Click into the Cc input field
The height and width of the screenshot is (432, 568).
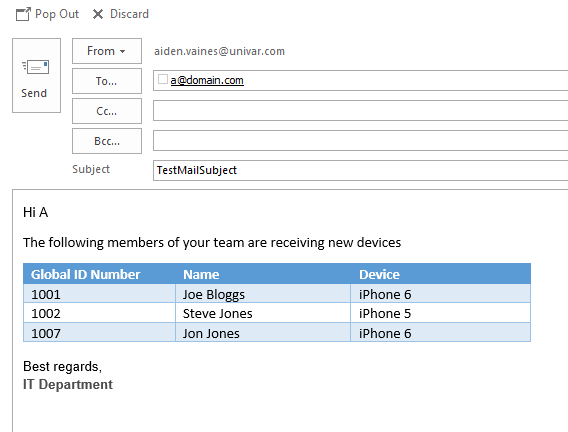click(360, 111)
